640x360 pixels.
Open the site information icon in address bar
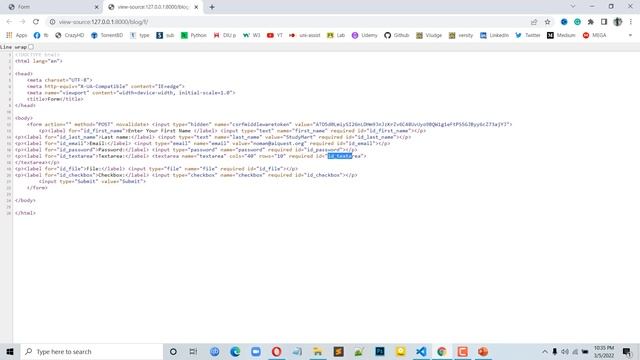pyautogui.click(x=52, y=22)
